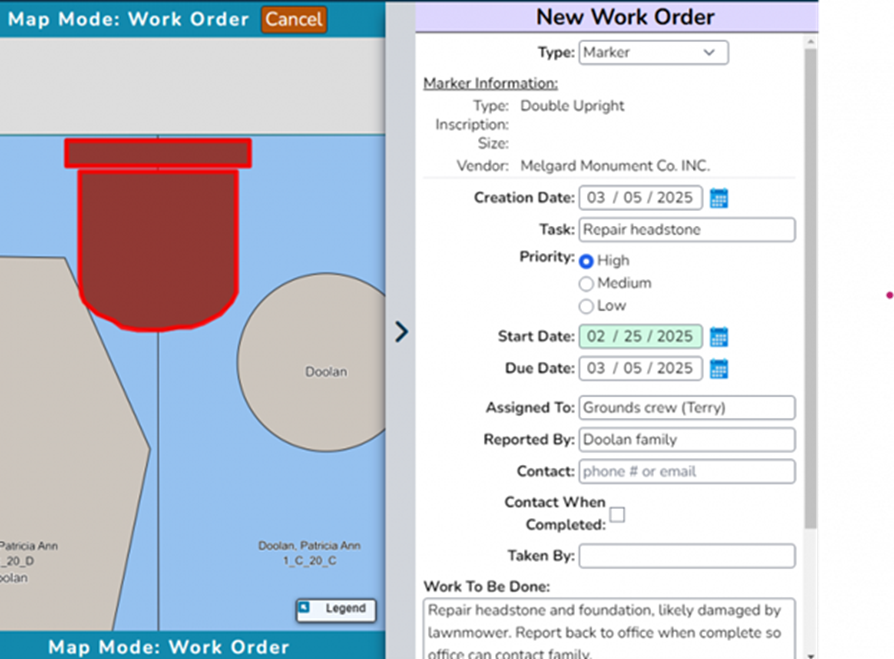The width and height of the screenshot is (894, 659).
Task: Click the plot label 1_C_20_C
Action: 310,561
